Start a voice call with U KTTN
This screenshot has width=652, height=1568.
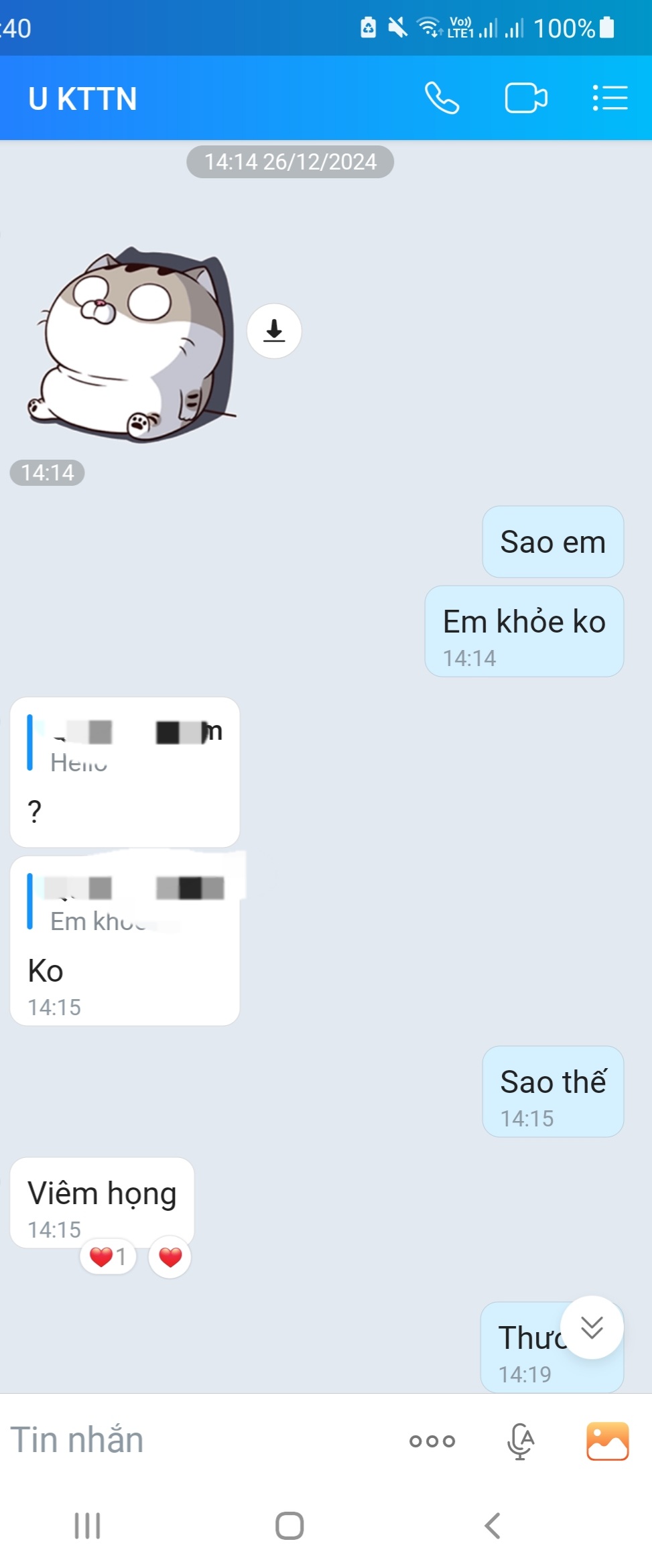tap(442, 99)
